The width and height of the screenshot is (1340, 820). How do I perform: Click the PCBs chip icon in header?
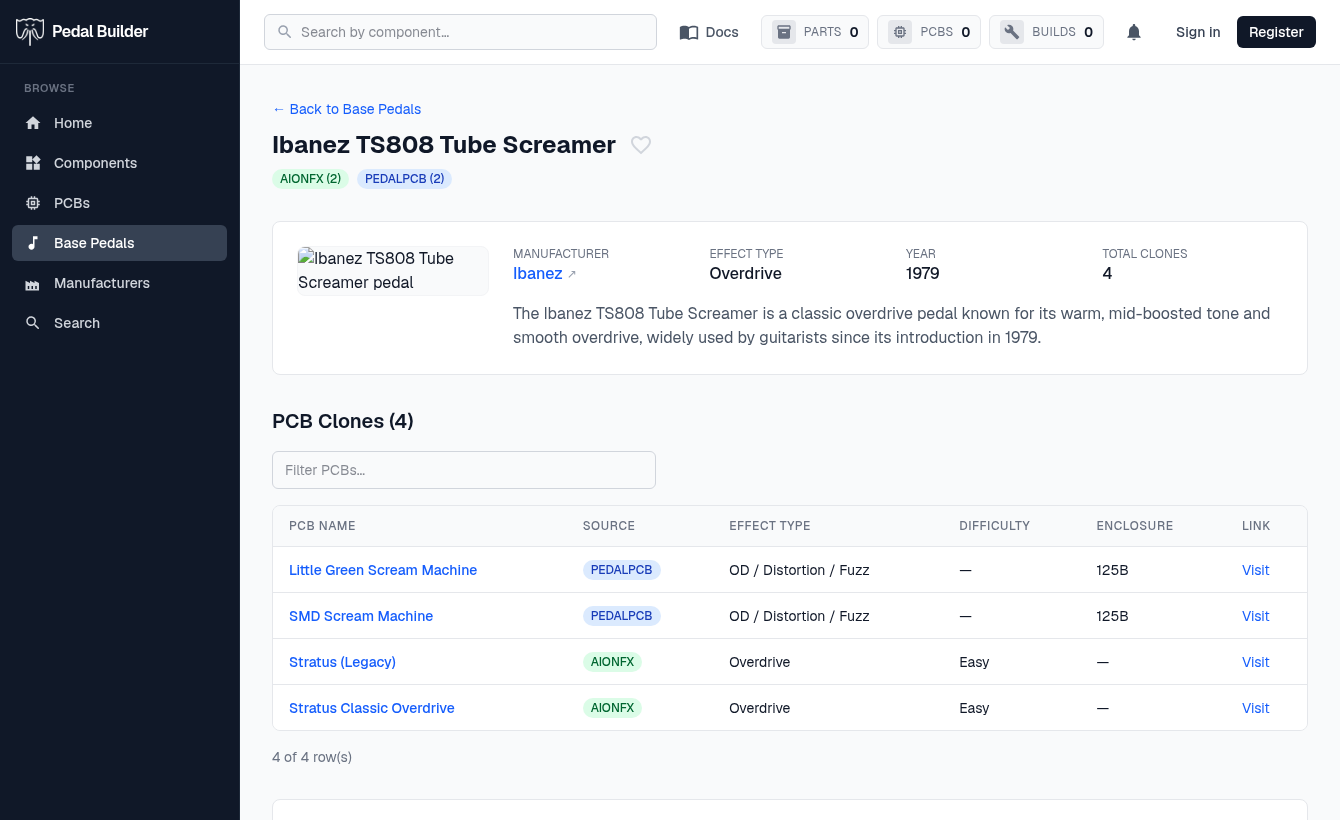(900, 32)
